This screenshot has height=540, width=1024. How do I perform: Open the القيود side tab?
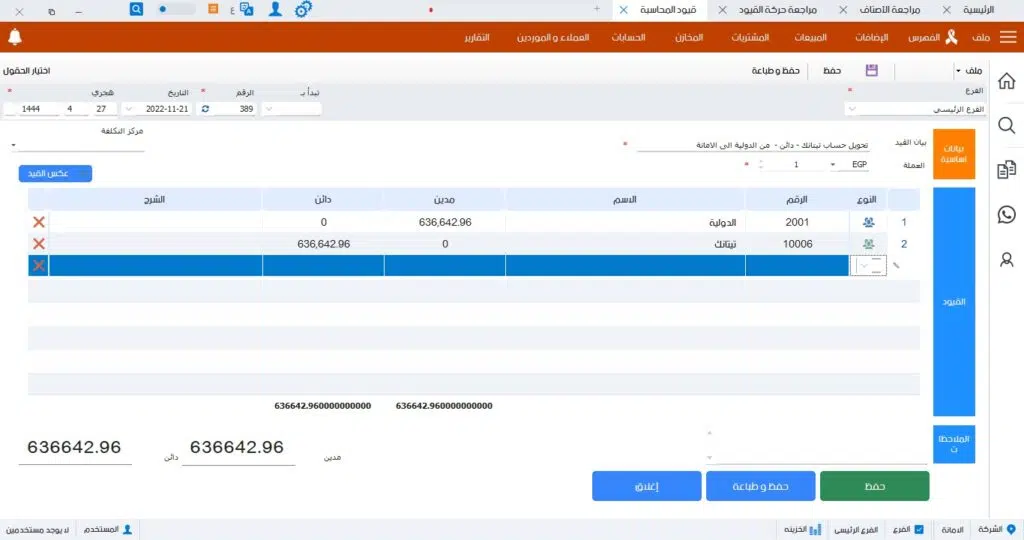pyautogui.click(x=953, y=302)
